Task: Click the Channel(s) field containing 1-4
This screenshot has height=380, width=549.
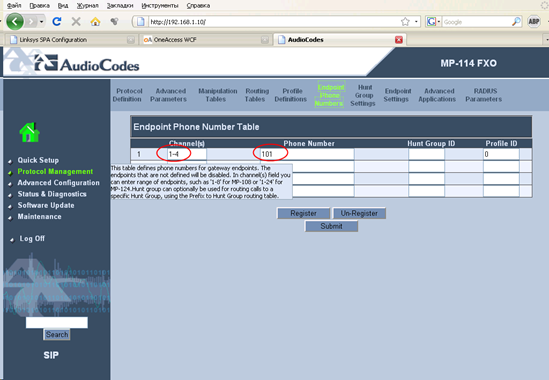Action: pyautogui.click(x=187, y=154)
